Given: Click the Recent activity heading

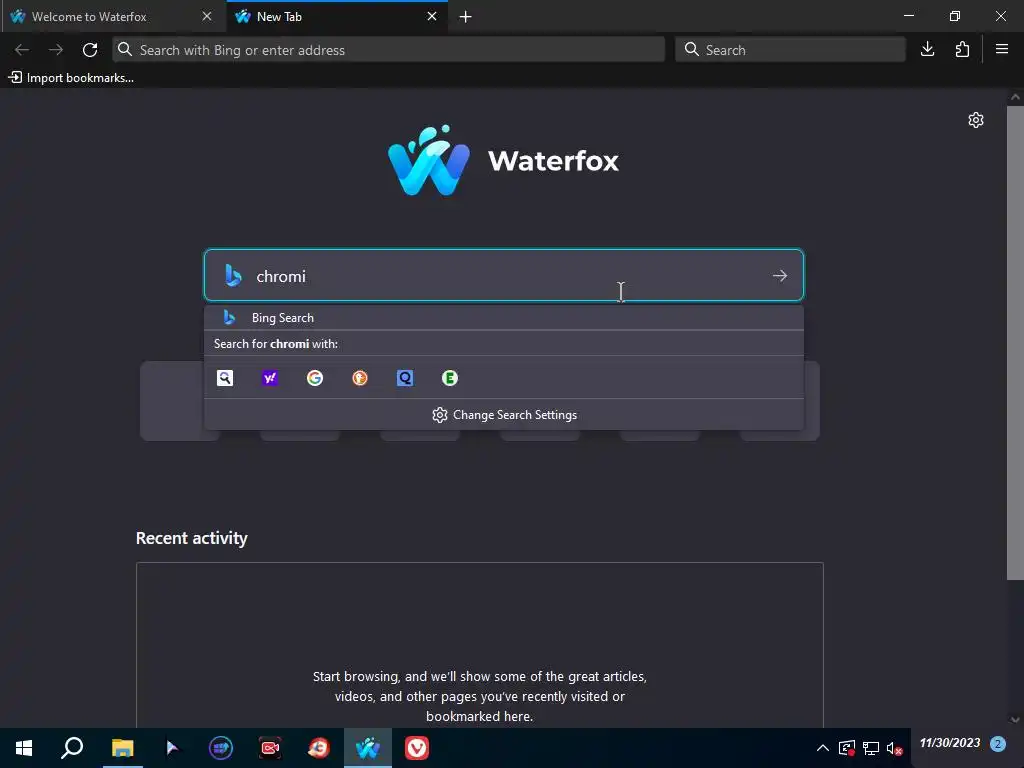Looking at the screenshot, I should point(191,538).
